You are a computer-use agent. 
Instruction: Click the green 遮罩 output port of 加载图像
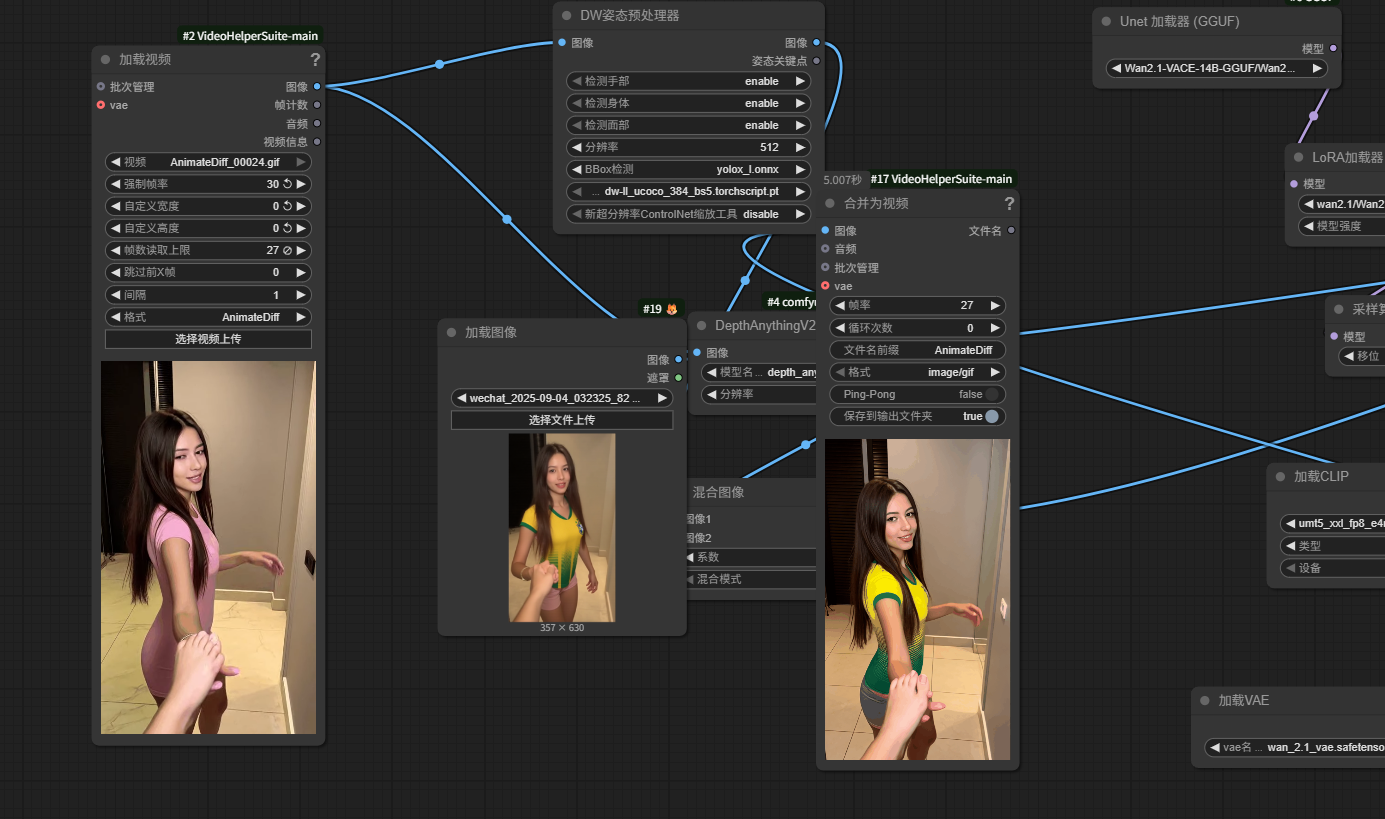click(679, 377)
